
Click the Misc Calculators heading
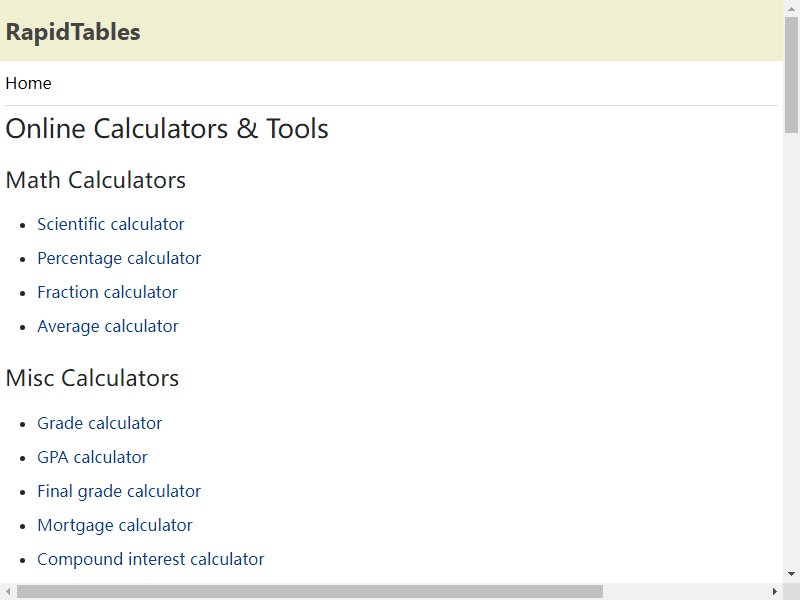(92, 379)
